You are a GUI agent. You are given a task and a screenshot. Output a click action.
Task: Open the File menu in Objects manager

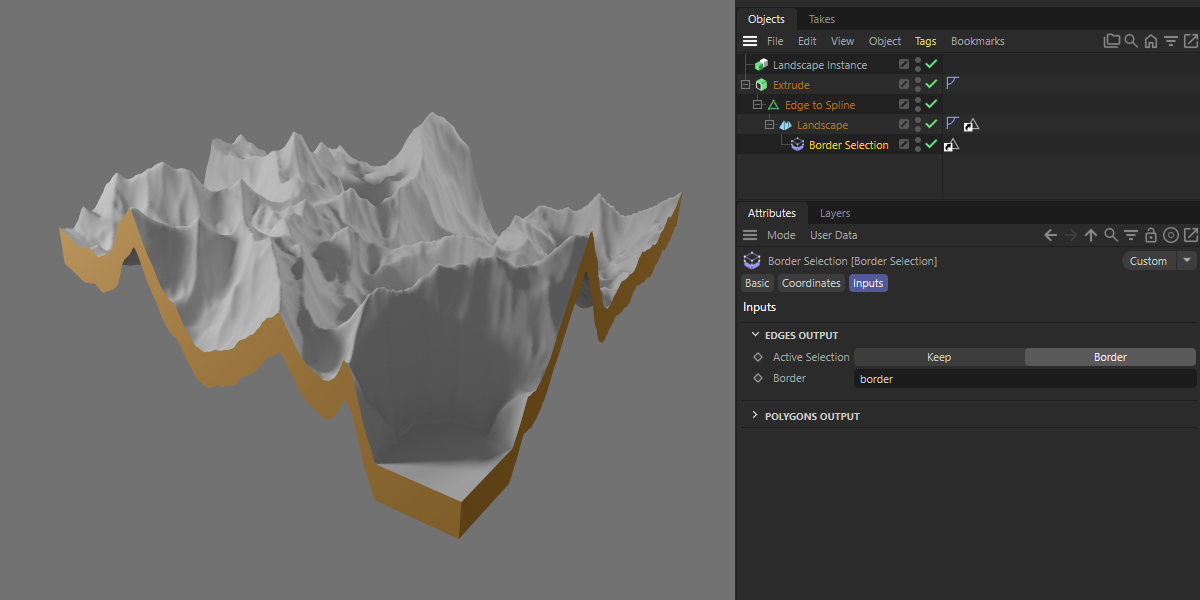click(775, 41)
